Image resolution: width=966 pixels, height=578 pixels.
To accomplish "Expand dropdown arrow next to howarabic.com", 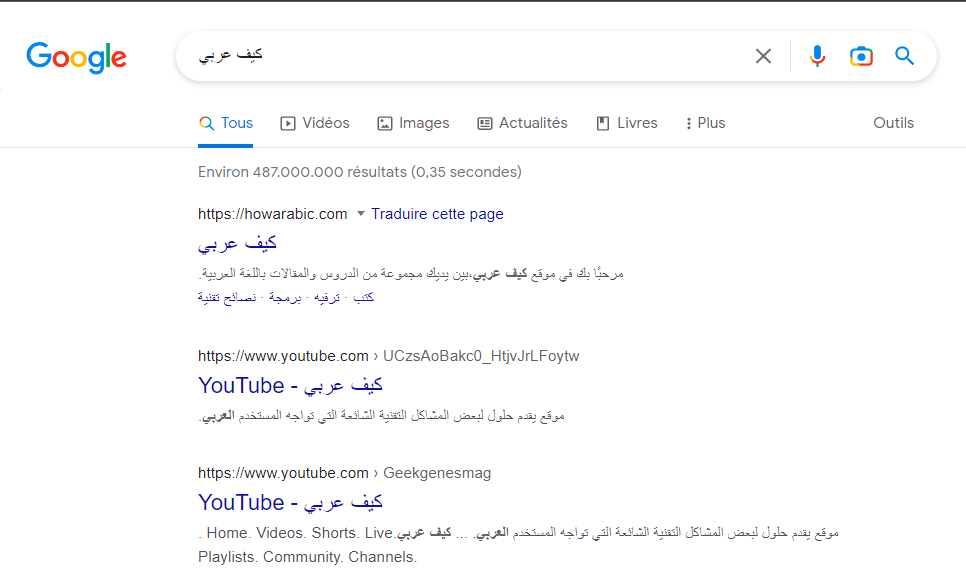I will pos(361,214).
